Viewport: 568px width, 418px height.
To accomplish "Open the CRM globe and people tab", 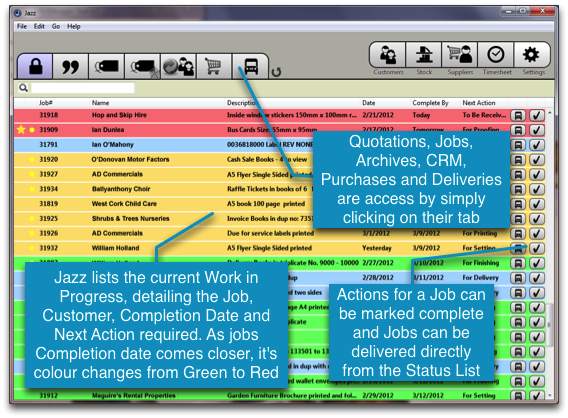I will click(178, 66).
